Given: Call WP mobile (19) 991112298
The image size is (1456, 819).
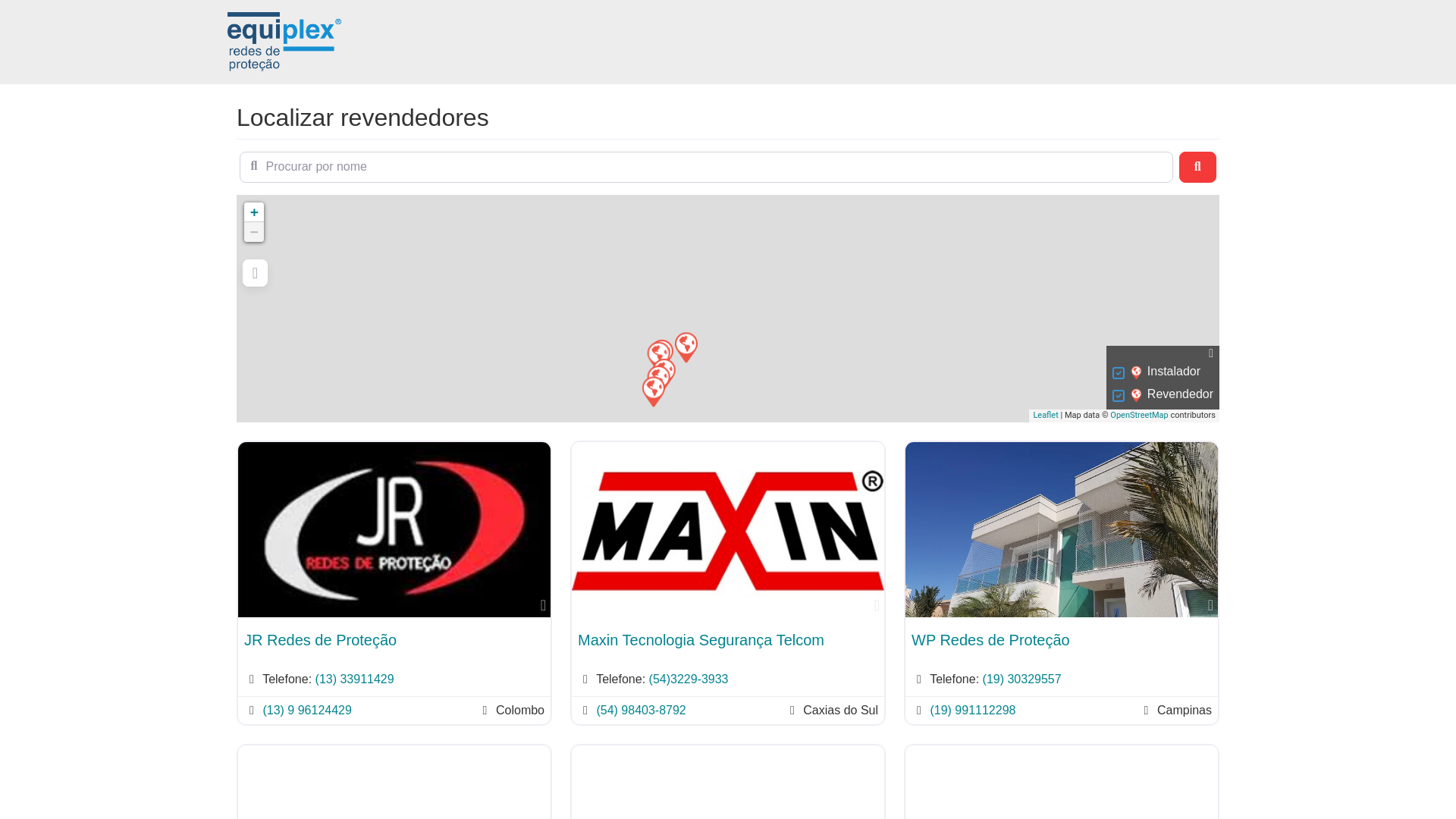Looking at the screenshot, I should (972, 711).
